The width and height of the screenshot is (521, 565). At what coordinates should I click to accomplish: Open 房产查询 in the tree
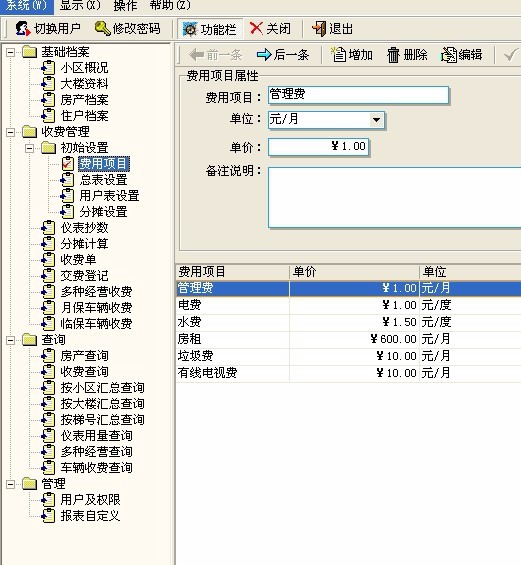point(84,356)
